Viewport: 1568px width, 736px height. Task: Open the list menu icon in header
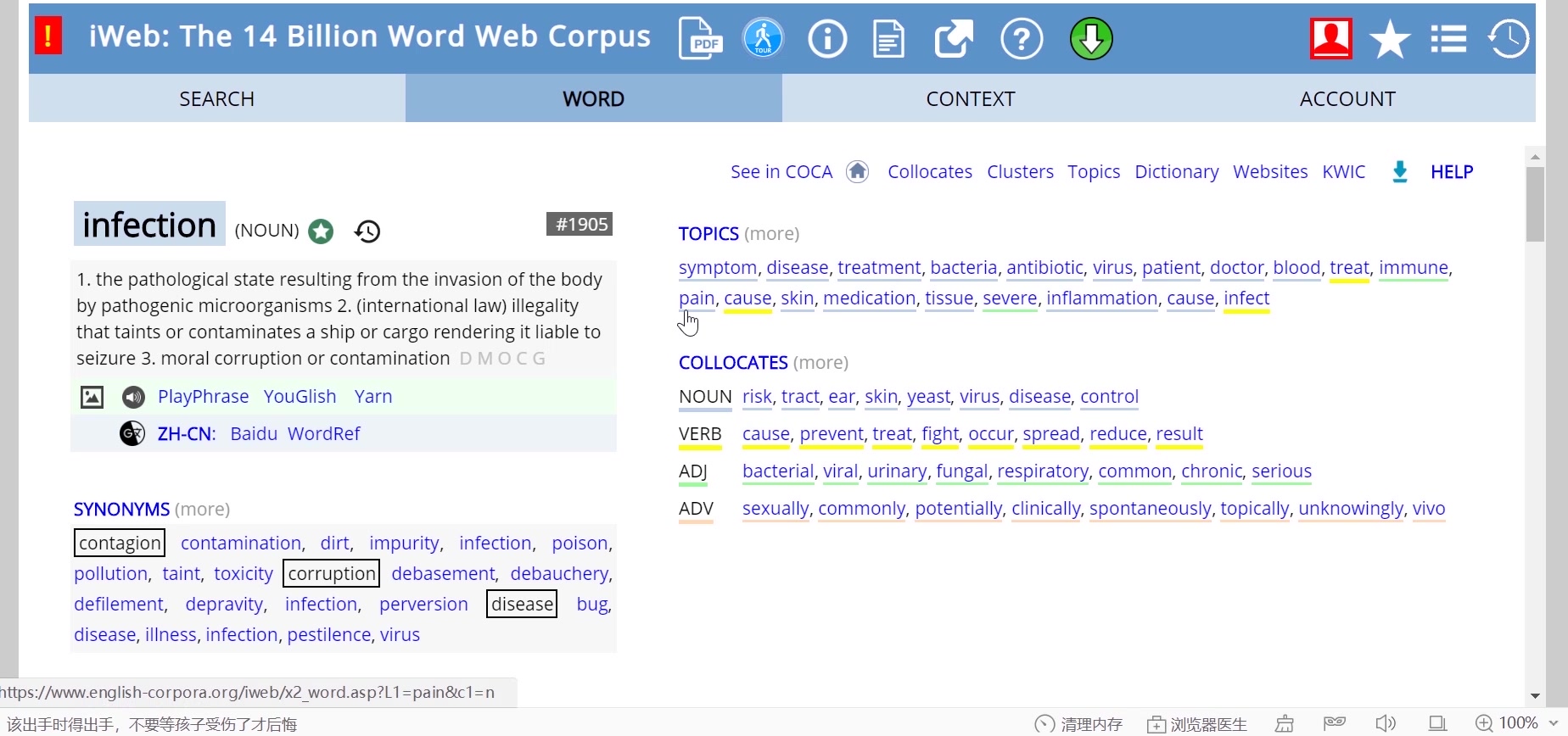tap(1448, 39)
